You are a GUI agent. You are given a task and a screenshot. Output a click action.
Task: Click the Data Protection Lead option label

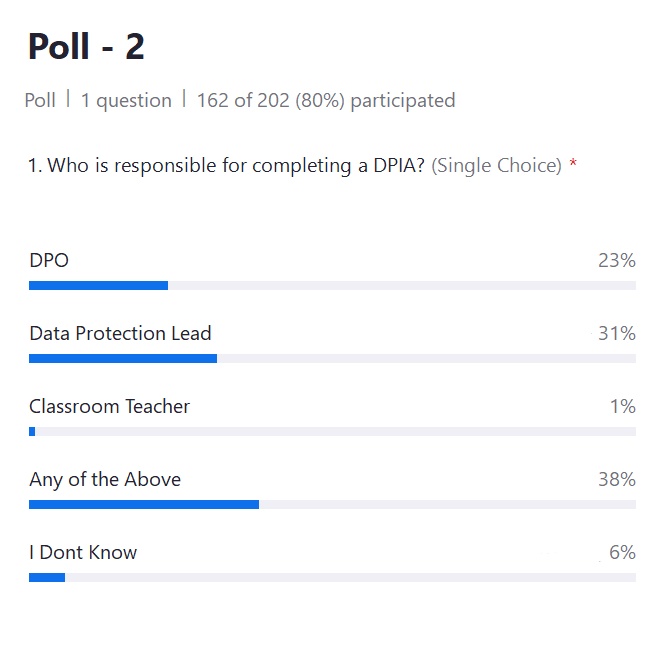pyautogui.click(x=120, y=333)
